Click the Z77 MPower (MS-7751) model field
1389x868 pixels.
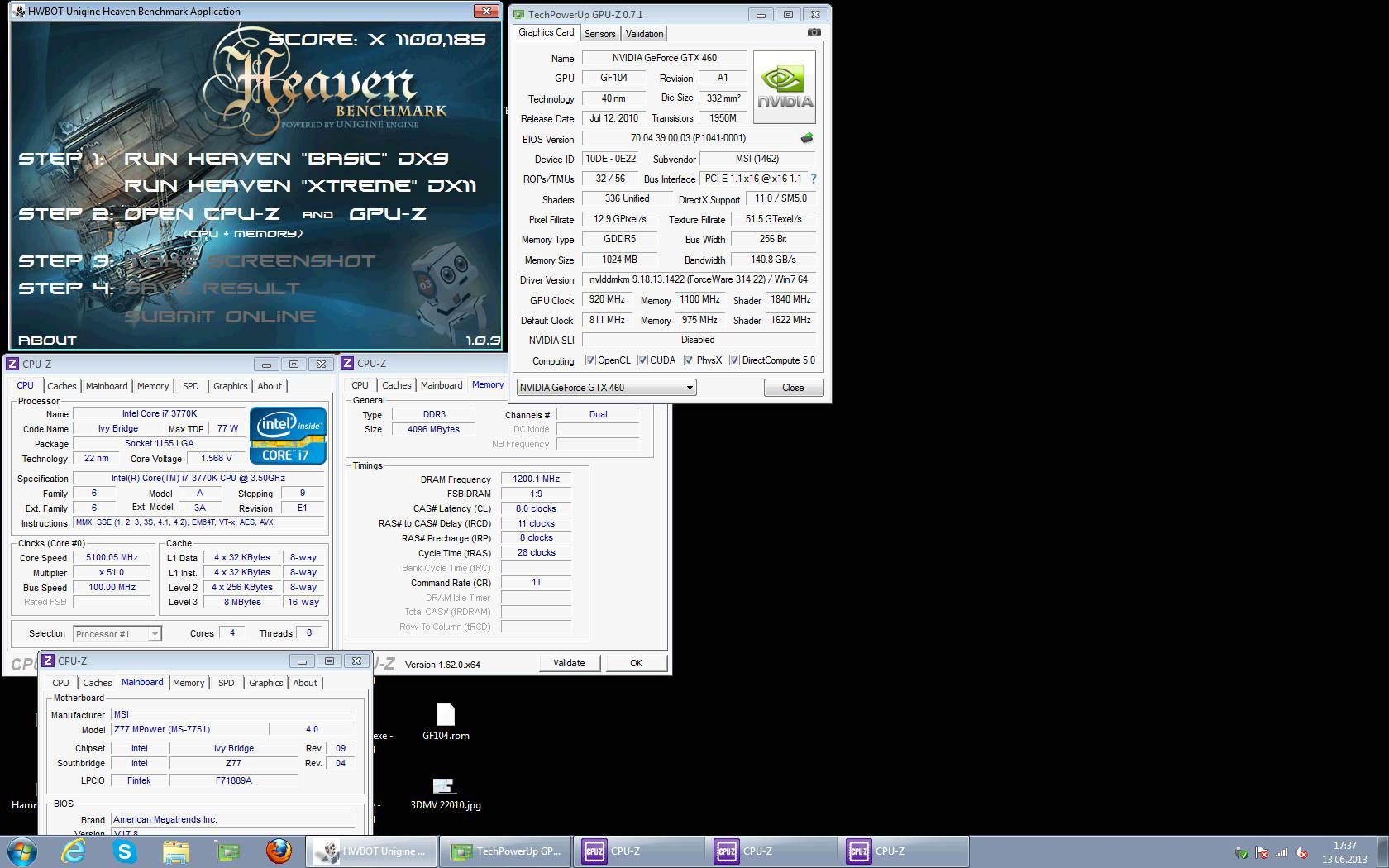point(189,730)
